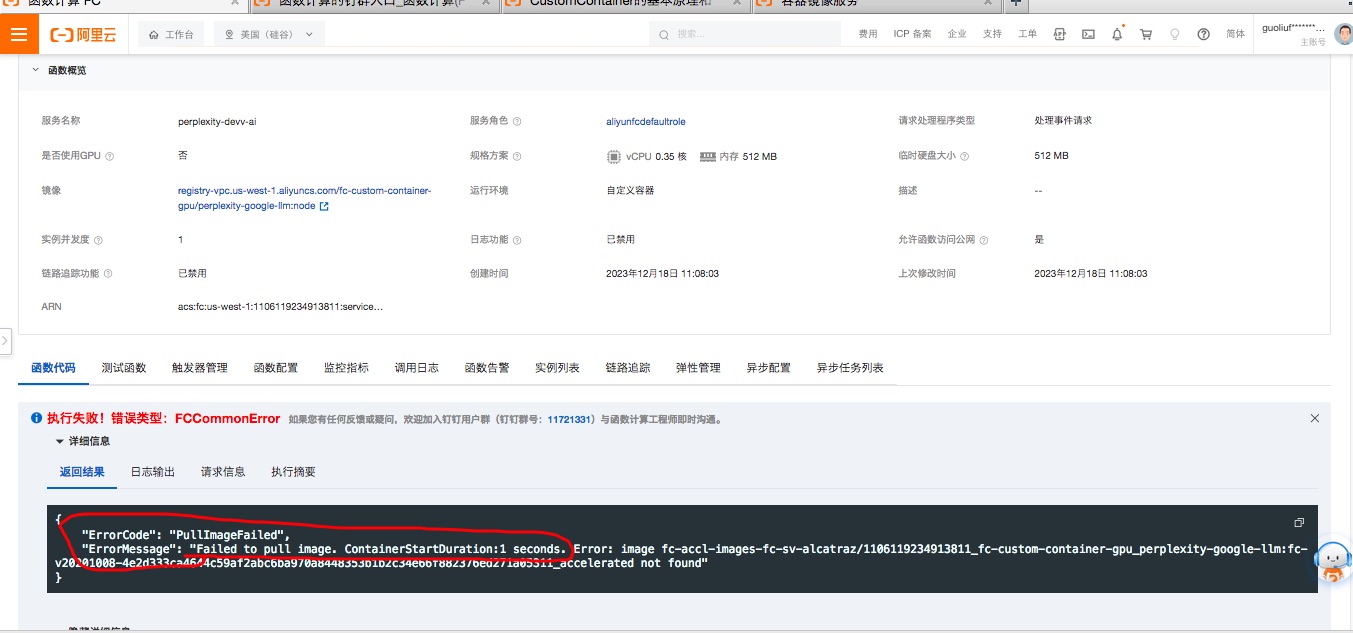
Task: Switch to the 监控指标 tab
Action: (346, 368)
